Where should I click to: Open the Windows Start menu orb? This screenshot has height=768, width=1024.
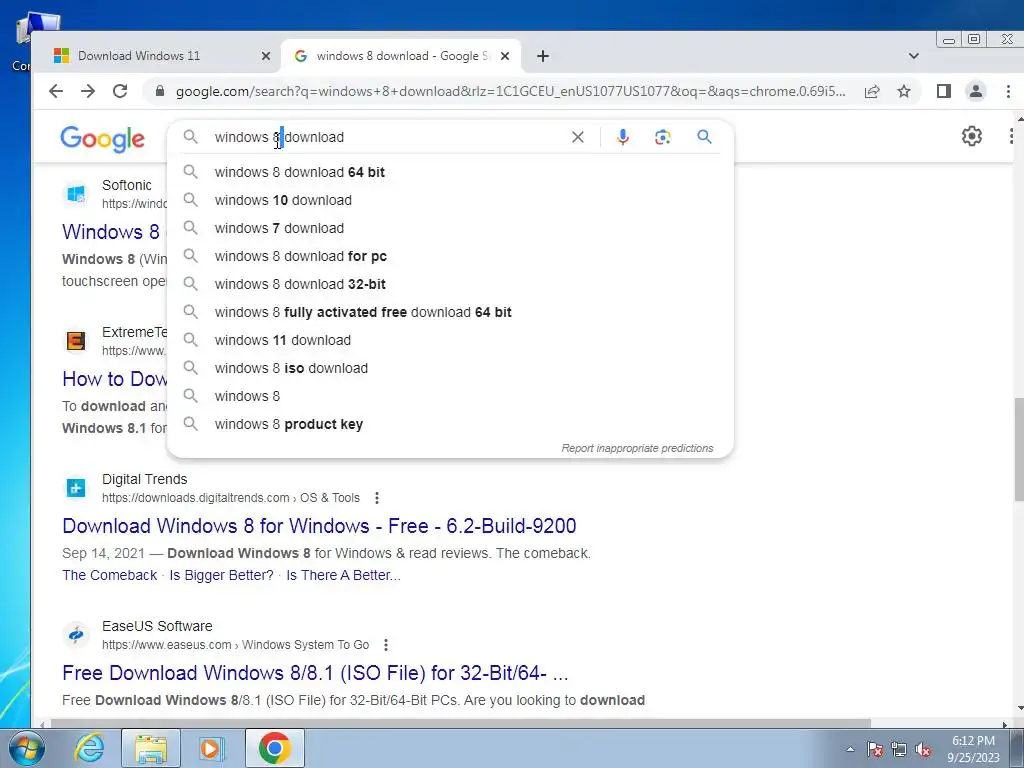pos(26,749)
